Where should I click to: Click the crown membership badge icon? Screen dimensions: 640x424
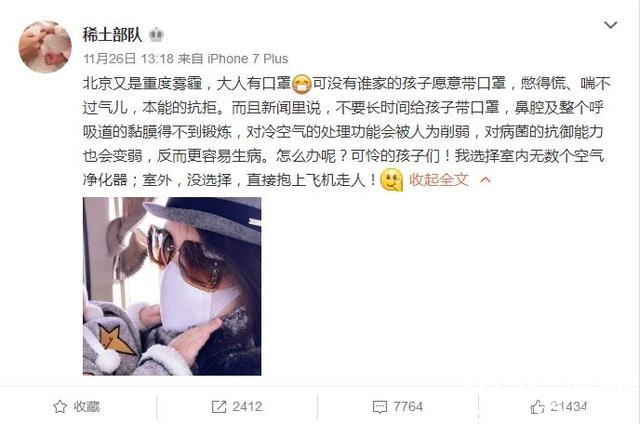(x=156, y=35)
